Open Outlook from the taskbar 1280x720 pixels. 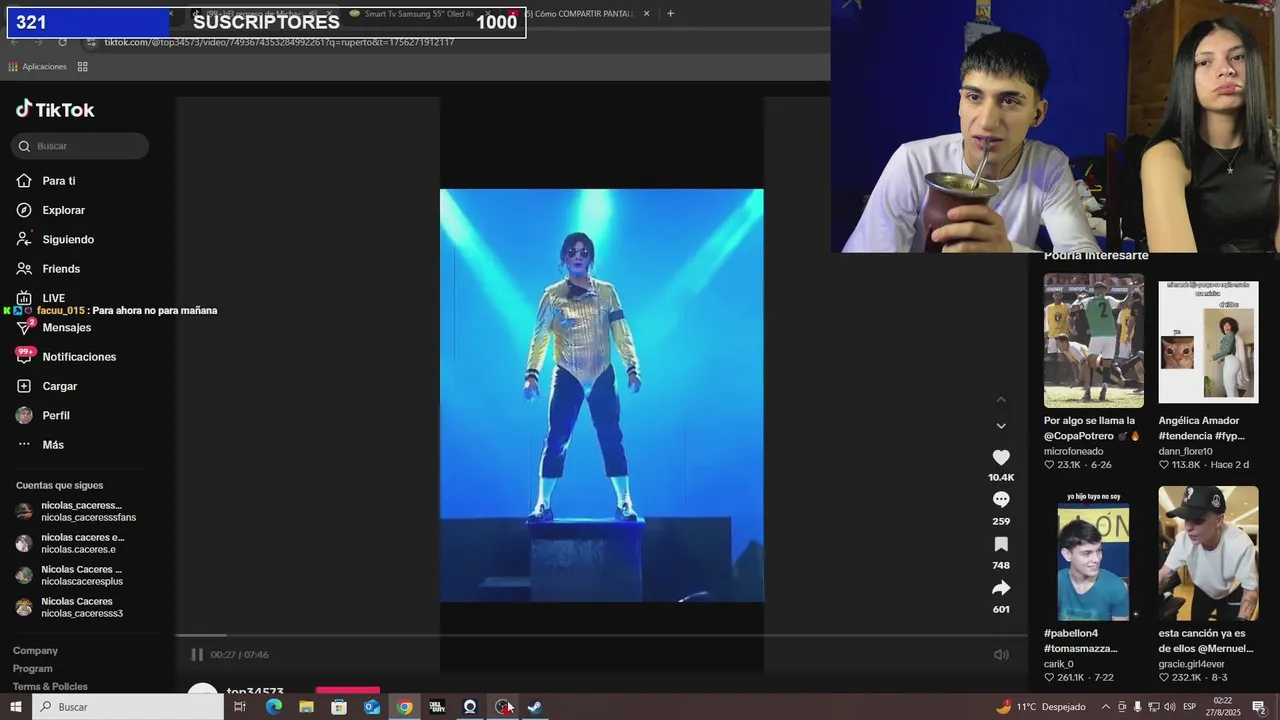click(372, 707)
